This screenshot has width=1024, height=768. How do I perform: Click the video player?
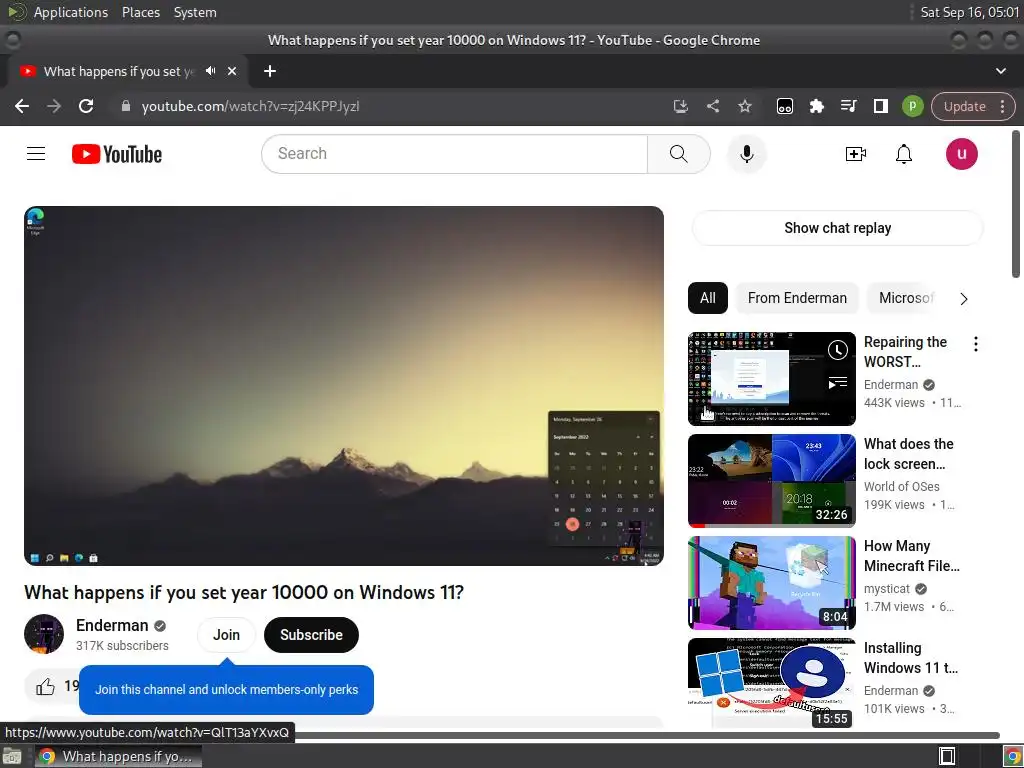(344, 385)
